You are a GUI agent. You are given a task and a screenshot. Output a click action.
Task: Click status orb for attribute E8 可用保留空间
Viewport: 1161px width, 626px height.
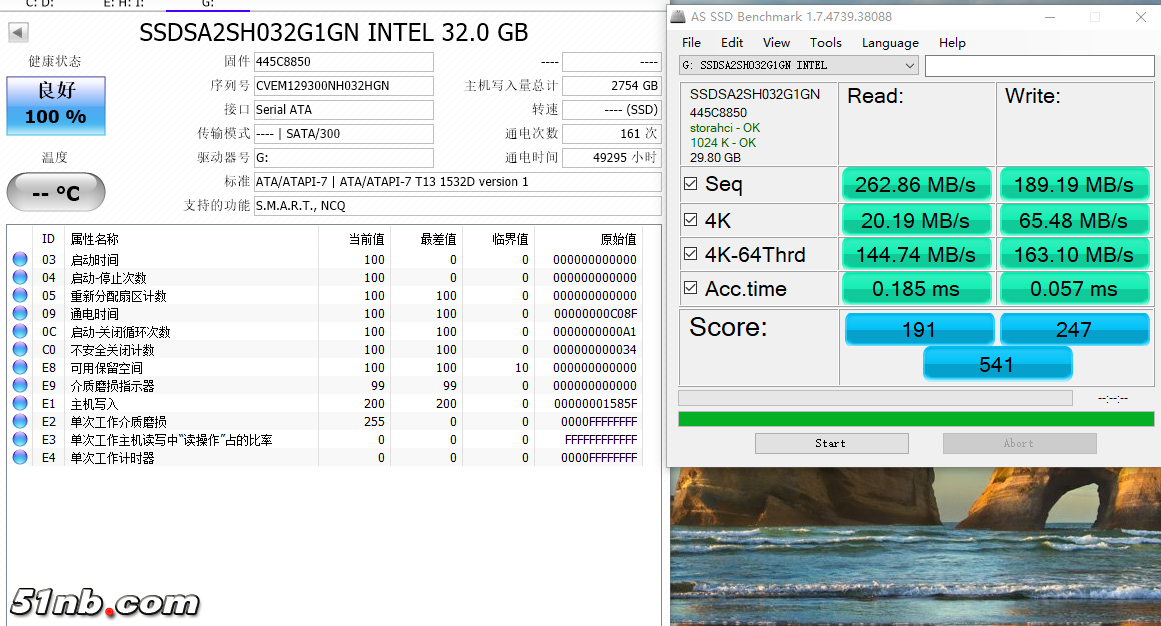[x=20, y=368]
